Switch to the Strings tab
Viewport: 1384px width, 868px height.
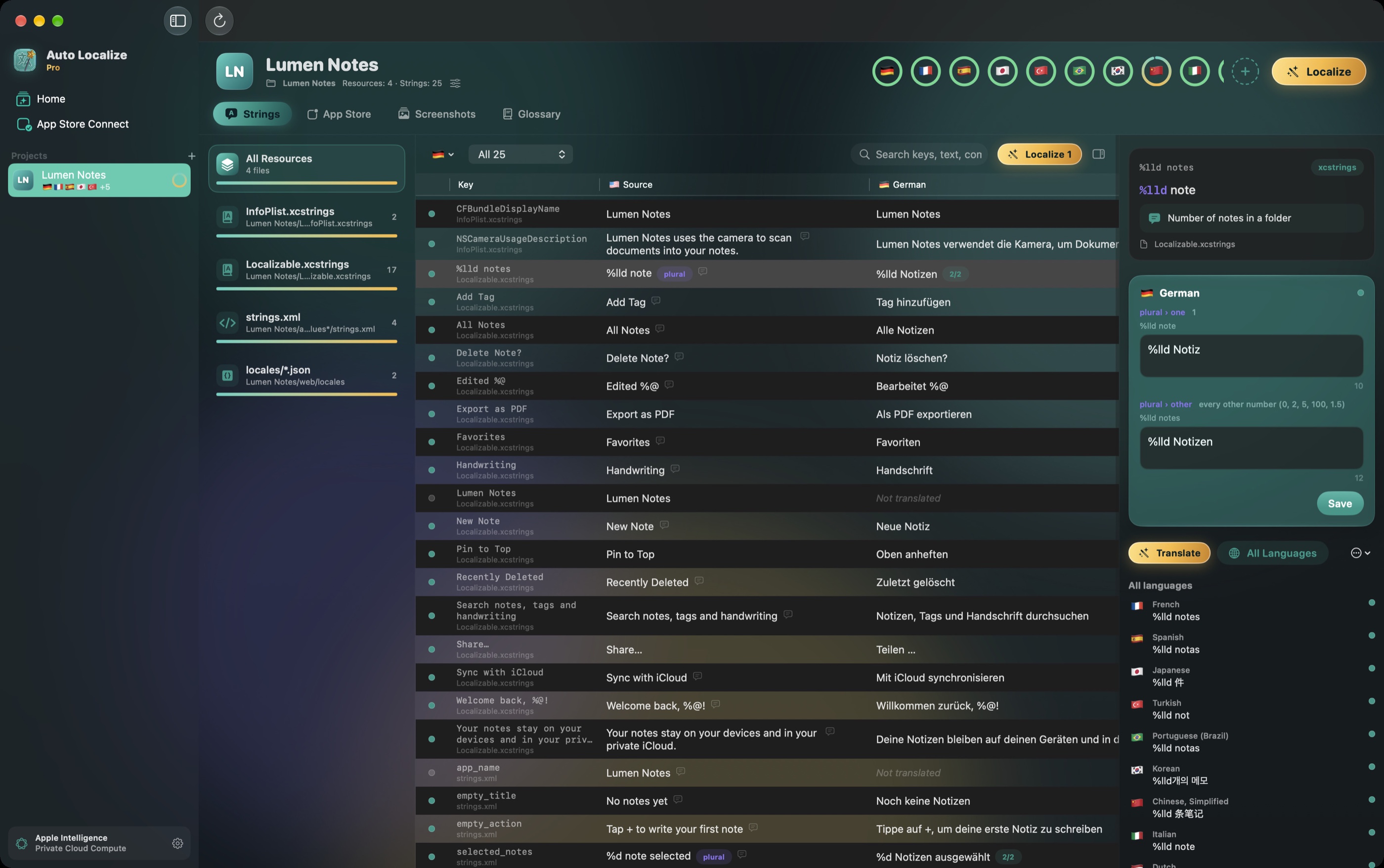point(252,114)
